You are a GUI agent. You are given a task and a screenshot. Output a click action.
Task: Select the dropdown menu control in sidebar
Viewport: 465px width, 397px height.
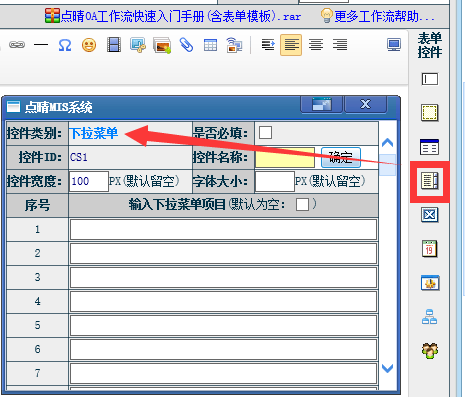click(430, 181)
